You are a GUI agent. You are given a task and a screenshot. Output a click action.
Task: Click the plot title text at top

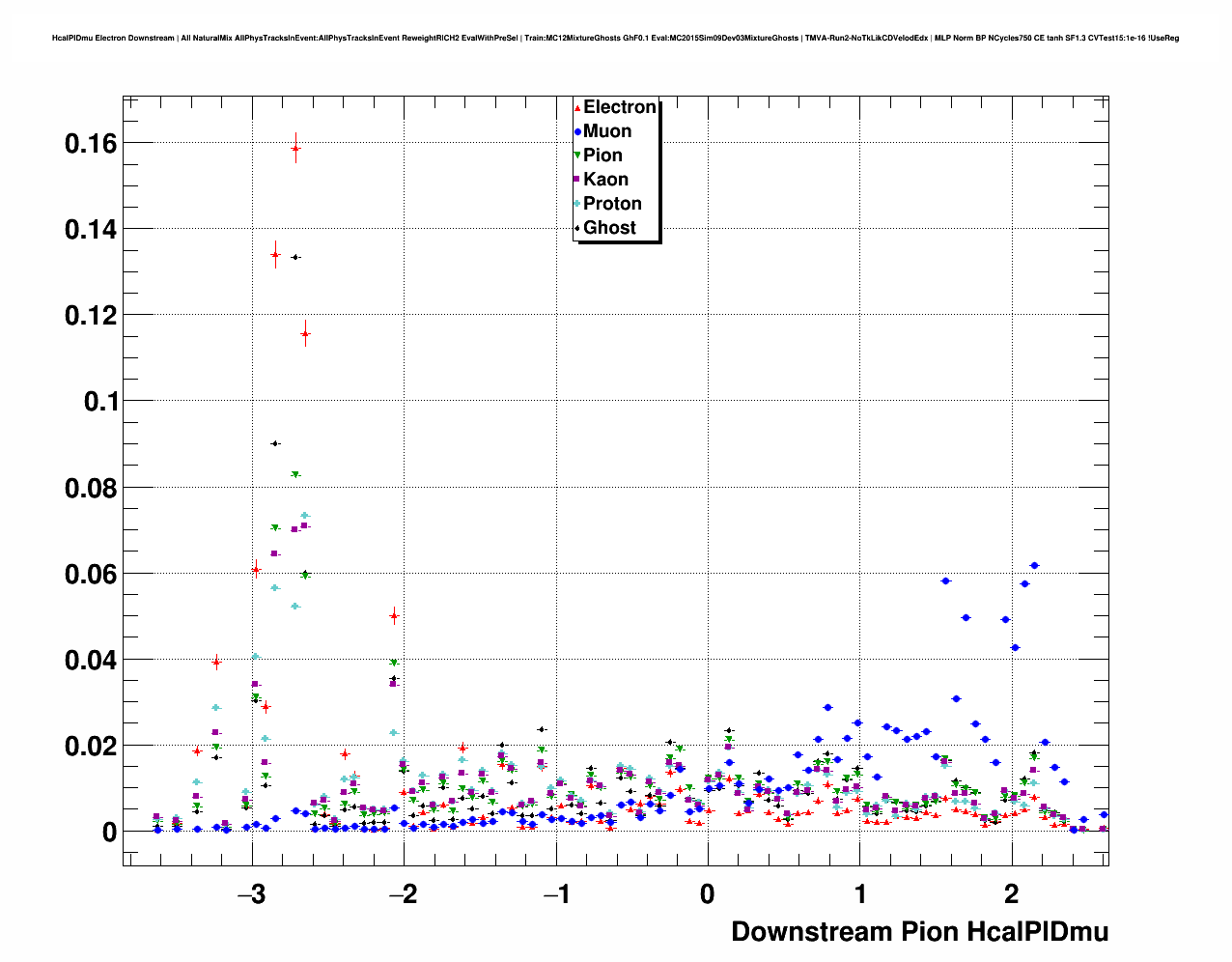pos(615,38)
